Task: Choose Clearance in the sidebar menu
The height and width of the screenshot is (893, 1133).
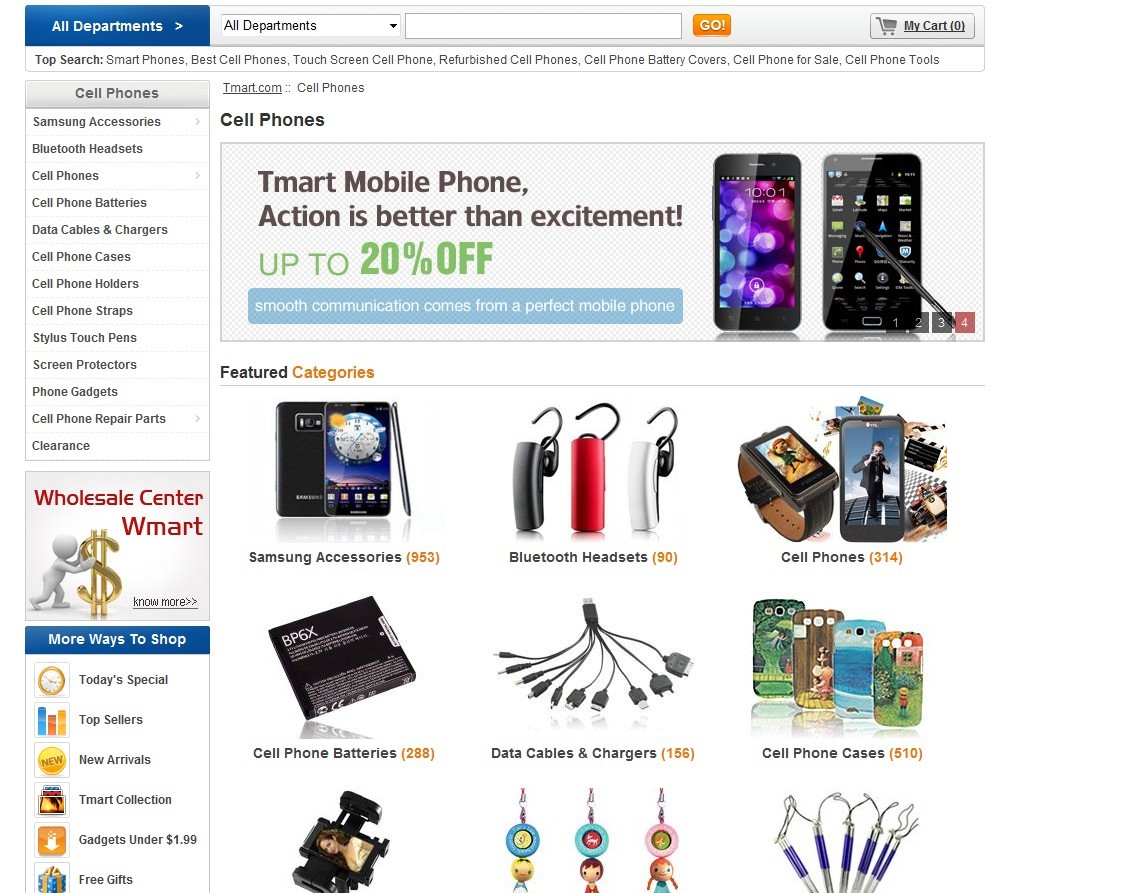Action: click(61, 446)
